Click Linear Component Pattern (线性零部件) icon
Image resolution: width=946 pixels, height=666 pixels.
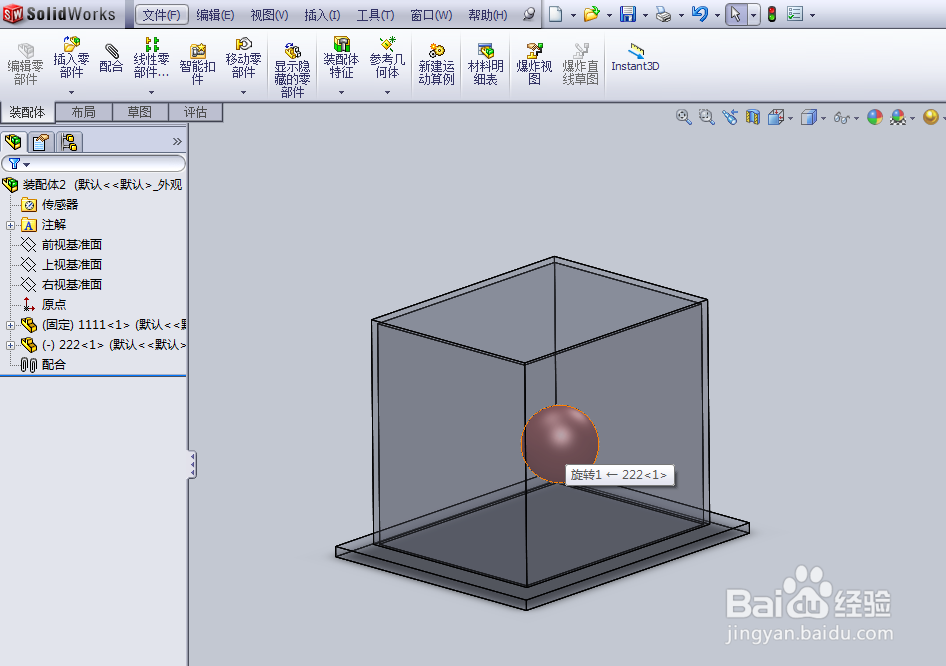(151, 59)
